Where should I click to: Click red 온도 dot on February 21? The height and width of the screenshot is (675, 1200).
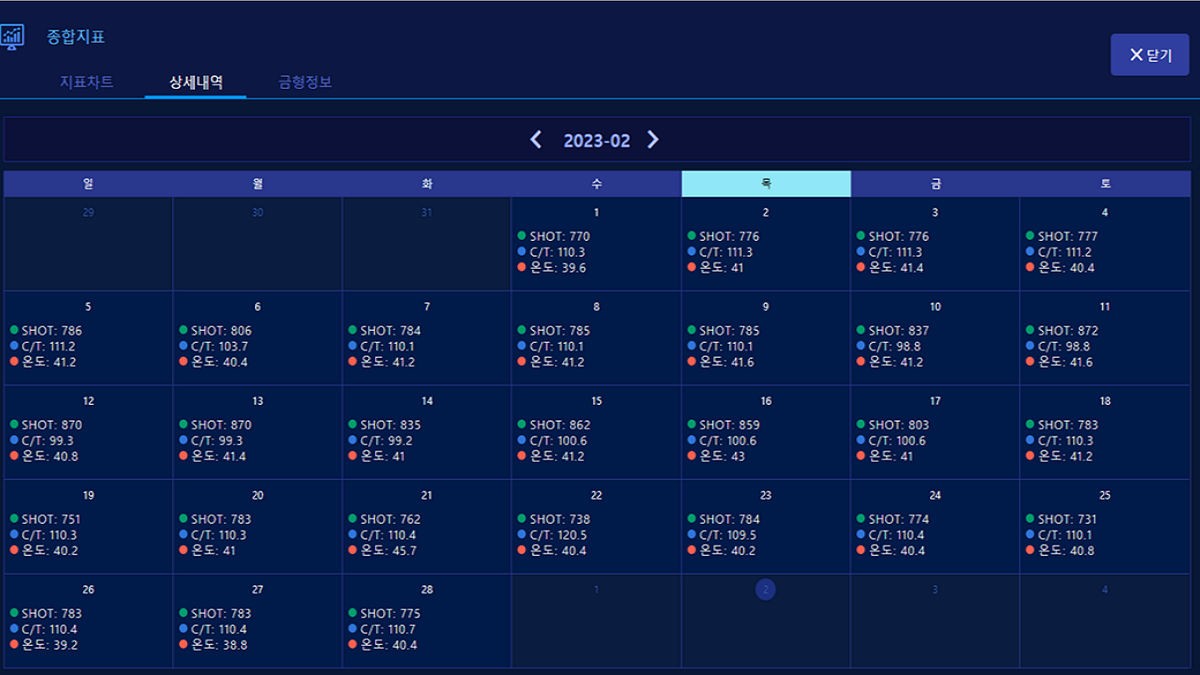click(353, 550)
